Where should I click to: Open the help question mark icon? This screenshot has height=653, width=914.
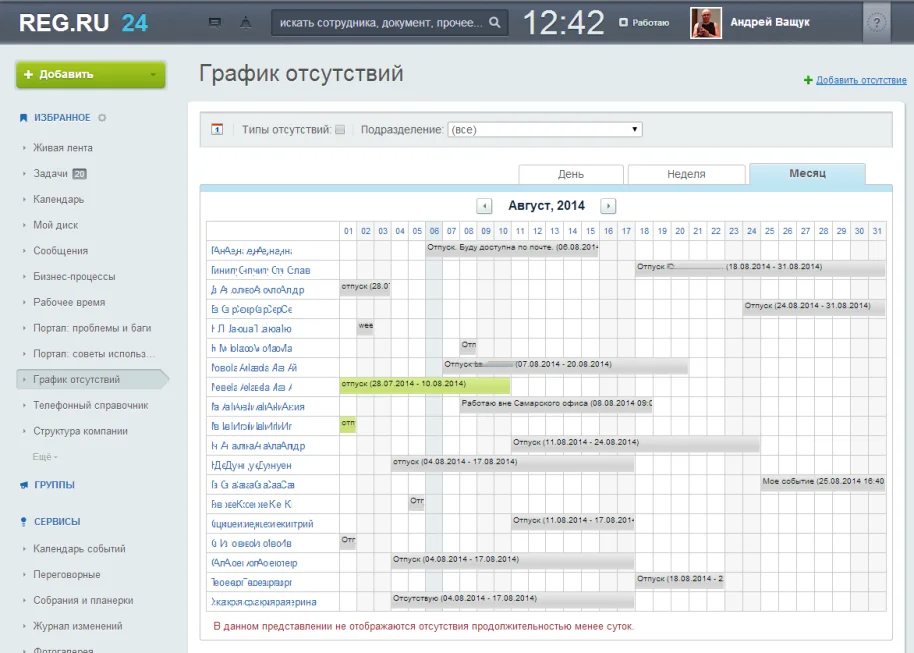click(877, 23)
